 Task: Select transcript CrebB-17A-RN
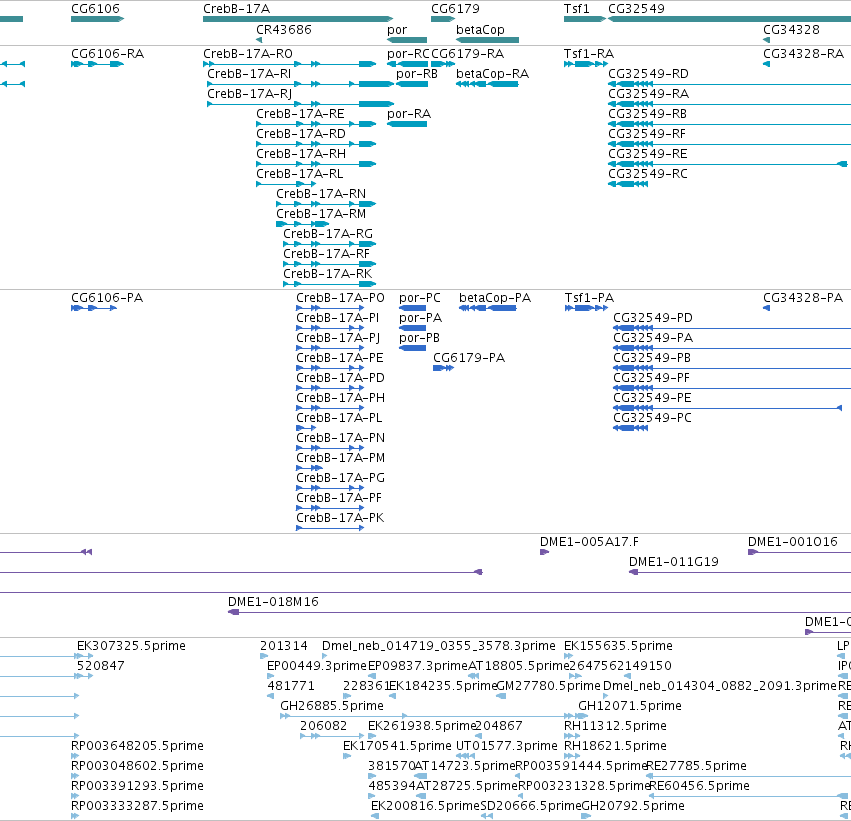pyautogui.click(x=326, y=204)
